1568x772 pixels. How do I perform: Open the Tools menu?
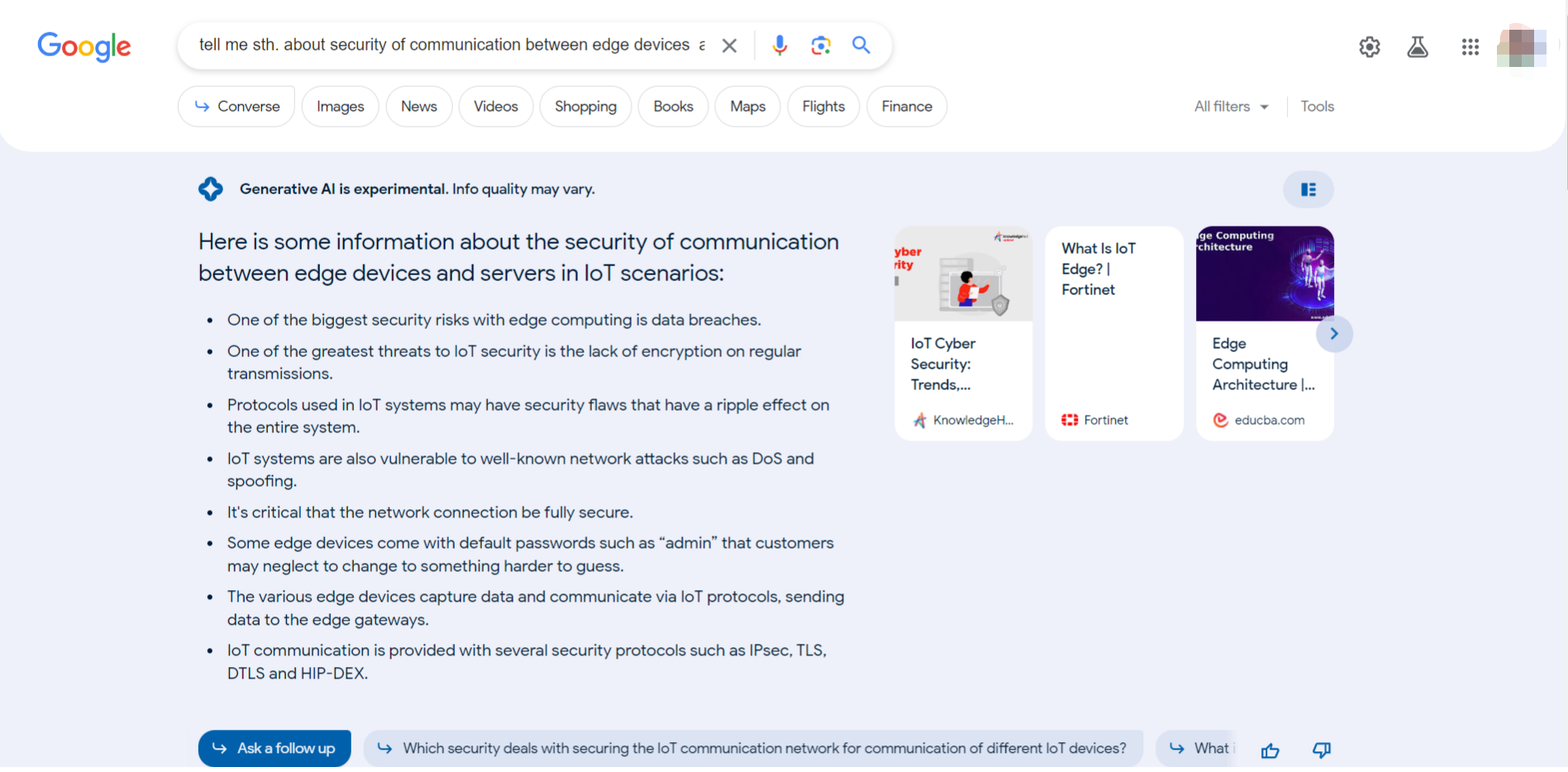(1318, 107)
